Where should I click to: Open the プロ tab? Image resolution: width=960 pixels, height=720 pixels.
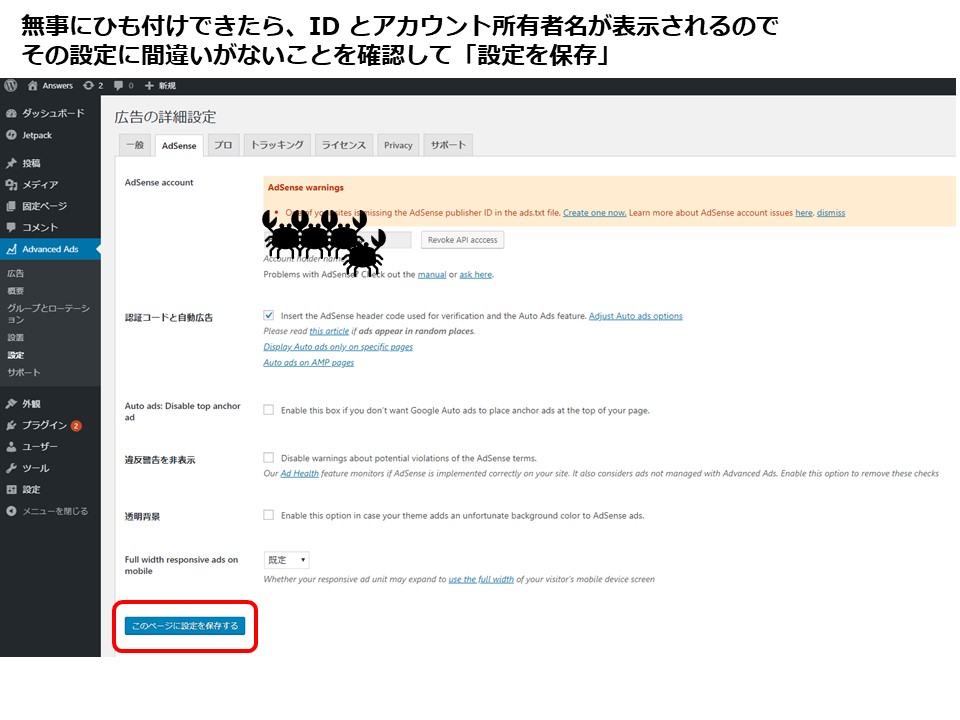point(223,145)
